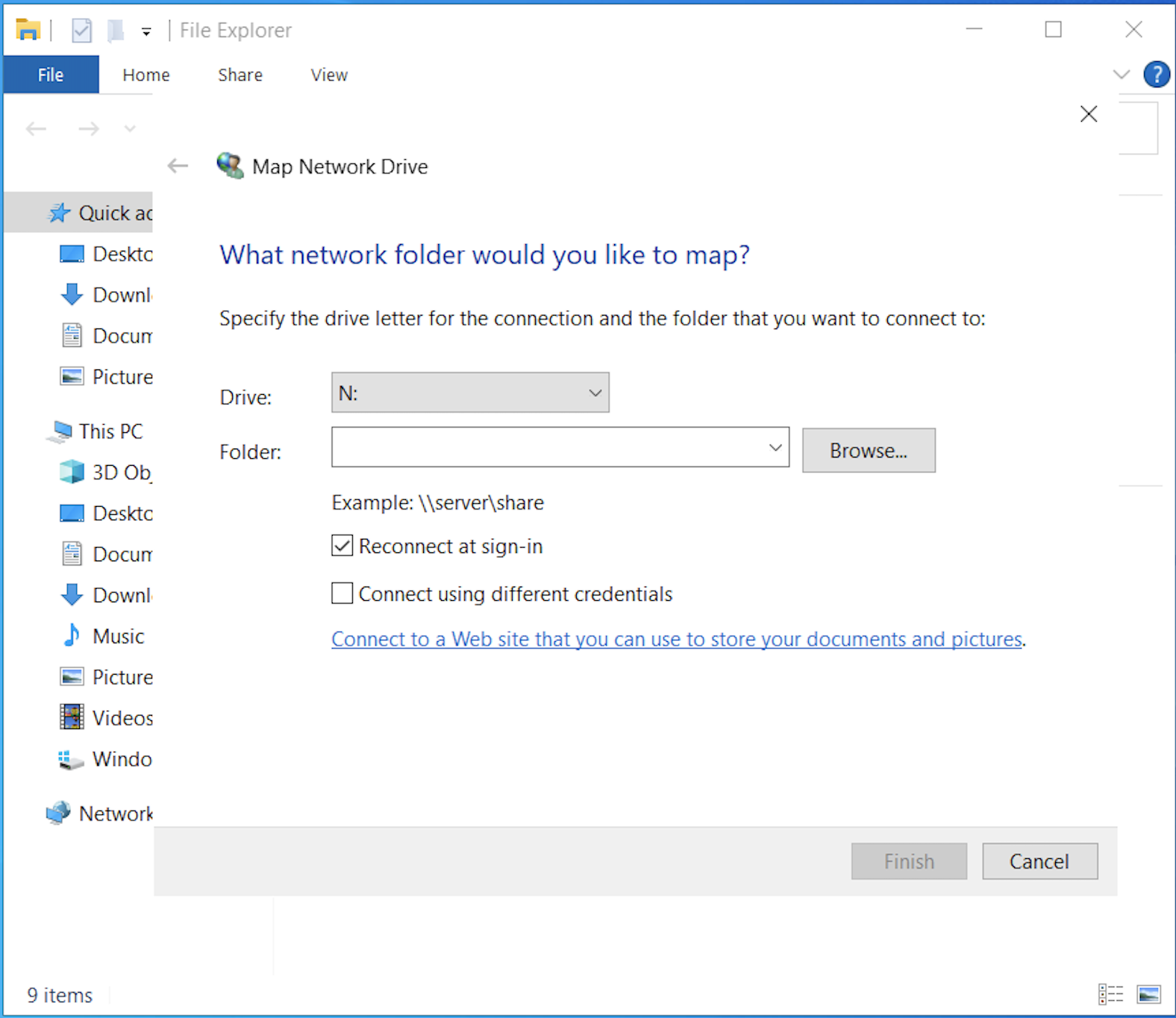Enable Connect using different credentials
The width and height of the screenshot is (1176, 1018).
pos(342,594)
